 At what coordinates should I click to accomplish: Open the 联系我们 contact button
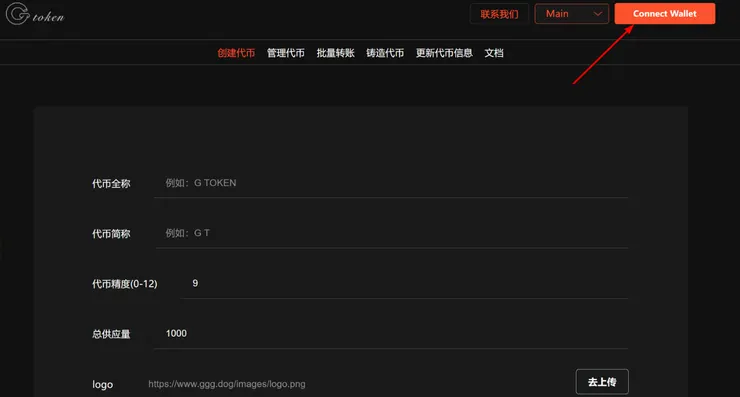coord(499,14)
